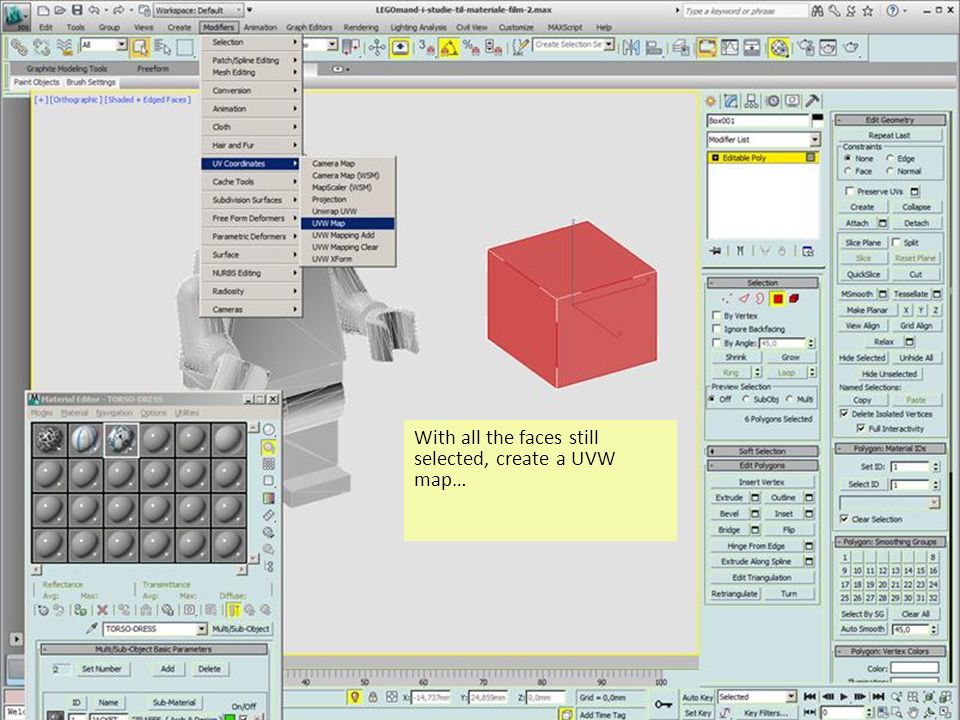Click Retriangulate button
The image size is (960, 720).
point(734,594)
